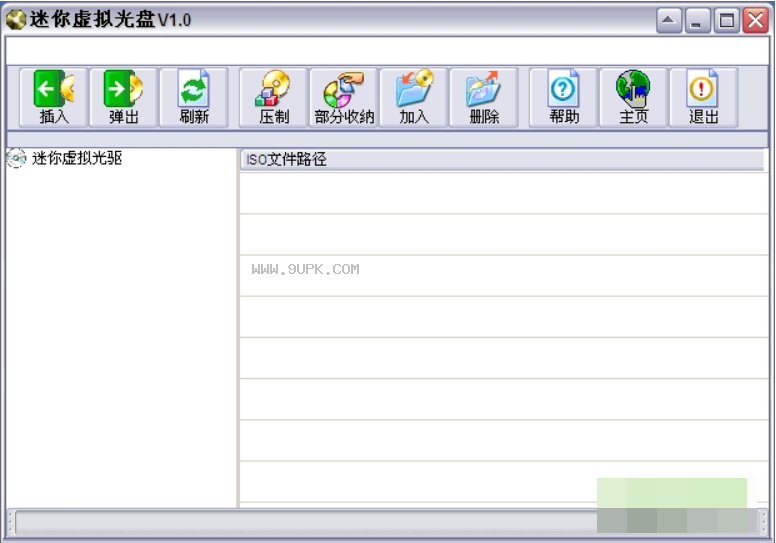Screen dimensions: 776x543
Task: Close the 迷你虚拟光盘V1.0 window
Action: [x=756, y=20]
